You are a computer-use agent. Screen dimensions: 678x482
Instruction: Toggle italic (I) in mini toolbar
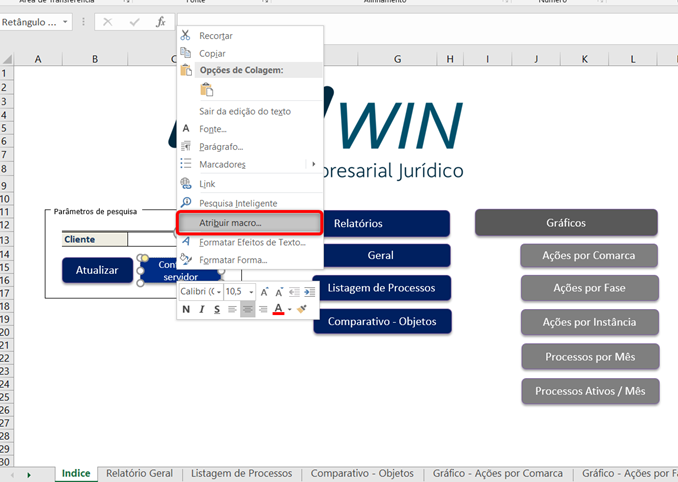(201, 309)
